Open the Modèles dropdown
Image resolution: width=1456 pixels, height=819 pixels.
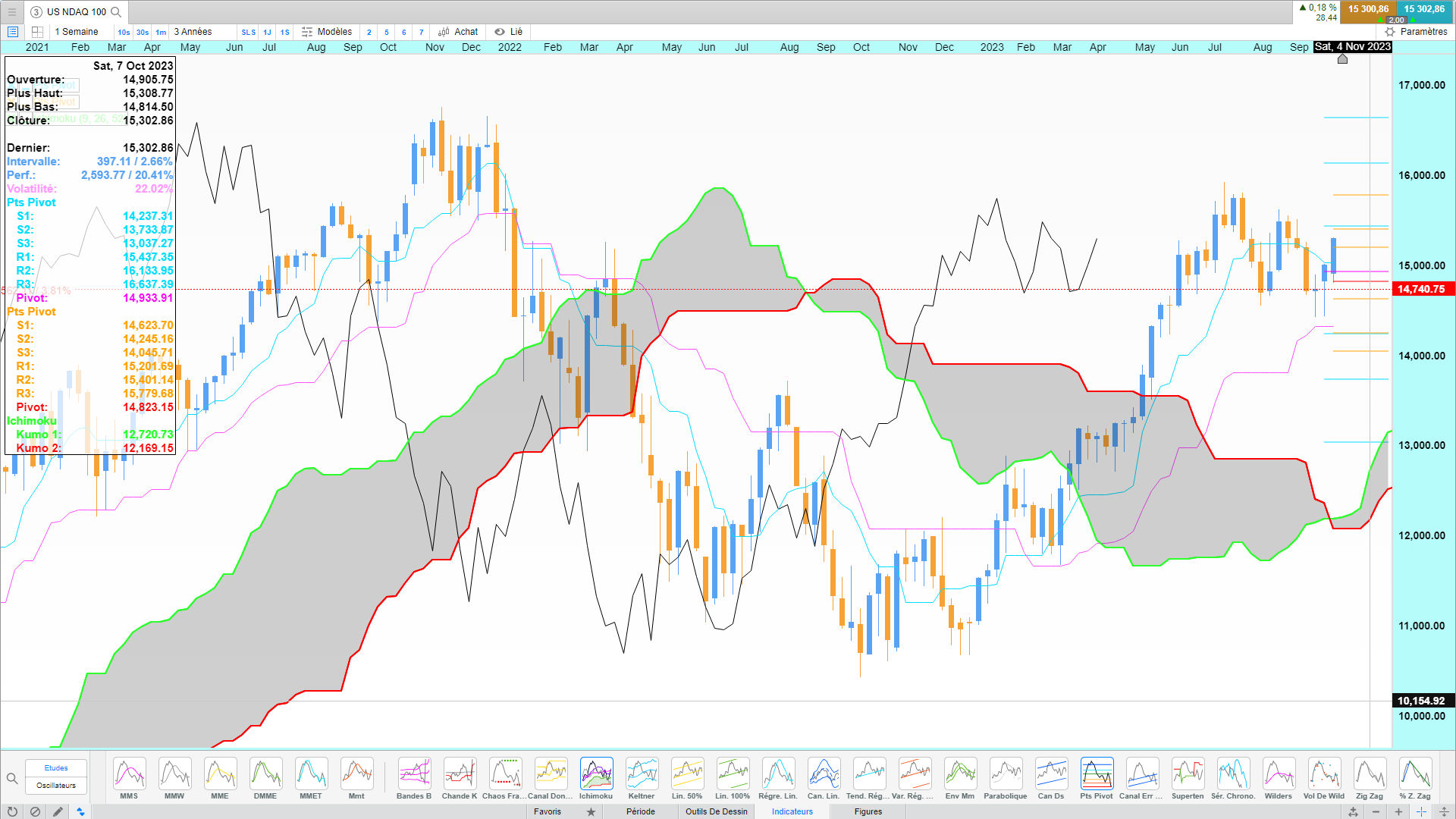(327, 32)
